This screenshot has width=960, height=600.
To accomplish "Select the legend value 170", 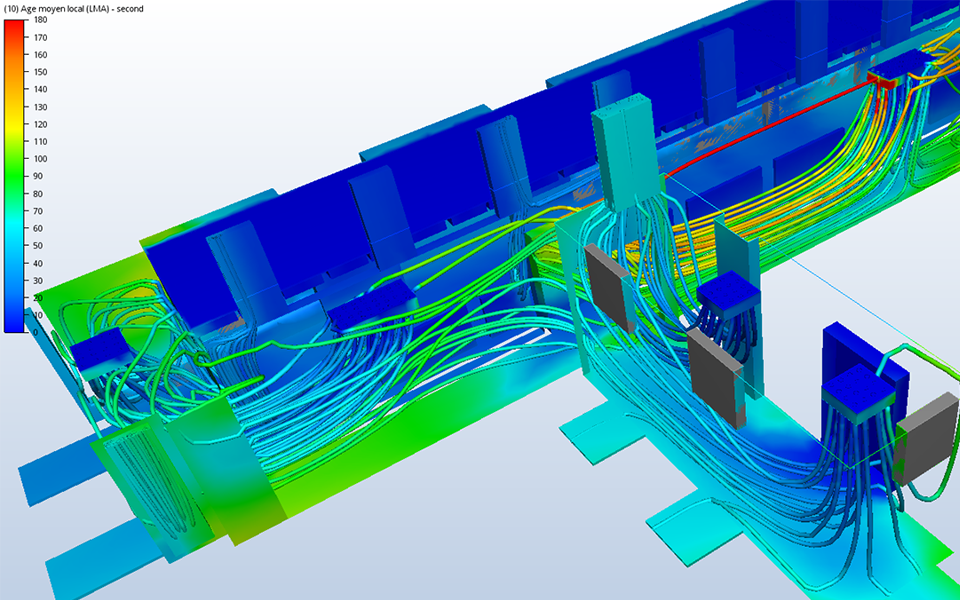I will (x=41, y=37).
